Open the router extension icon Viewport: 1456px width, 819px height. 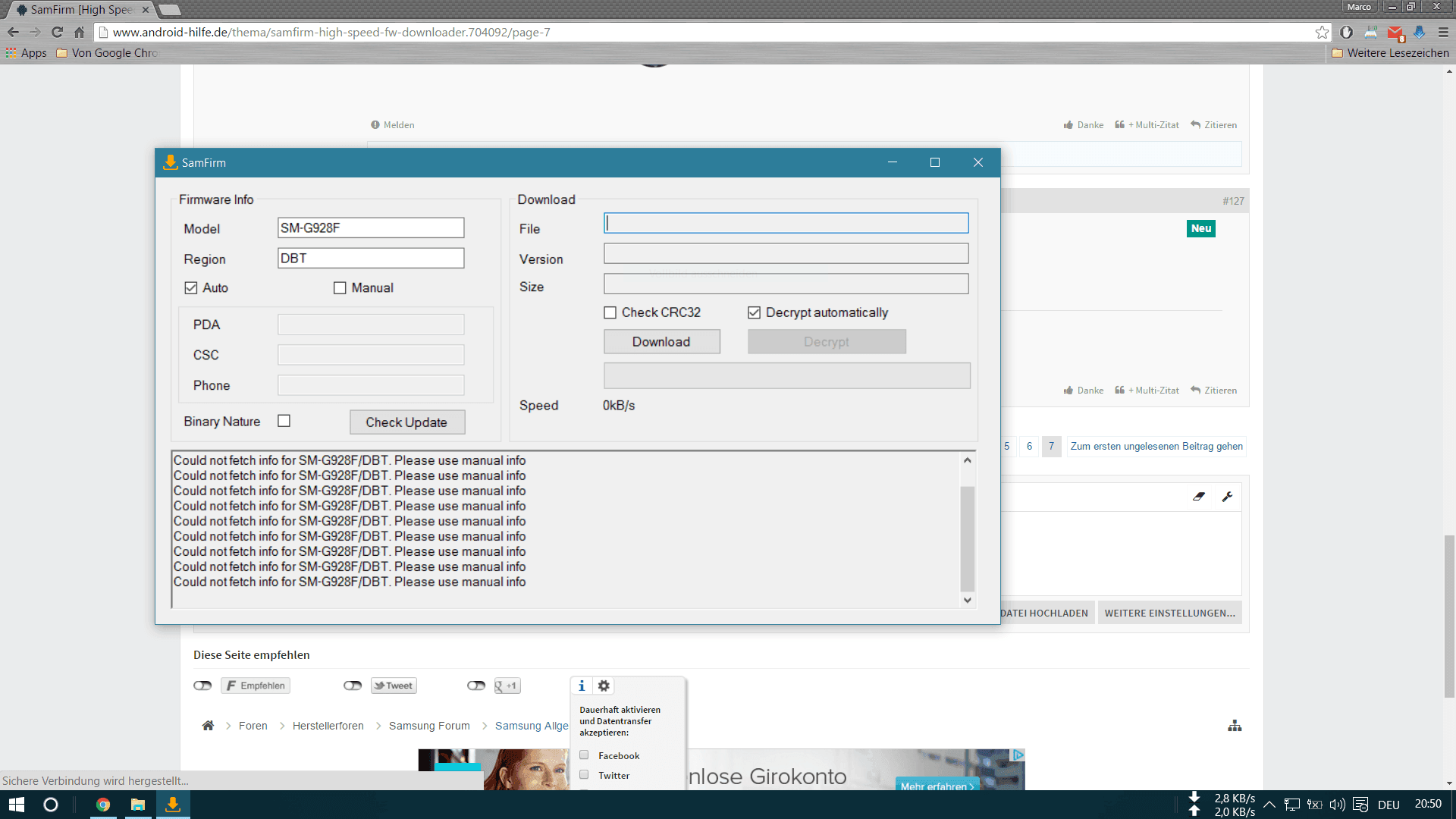coord(1371,33)
